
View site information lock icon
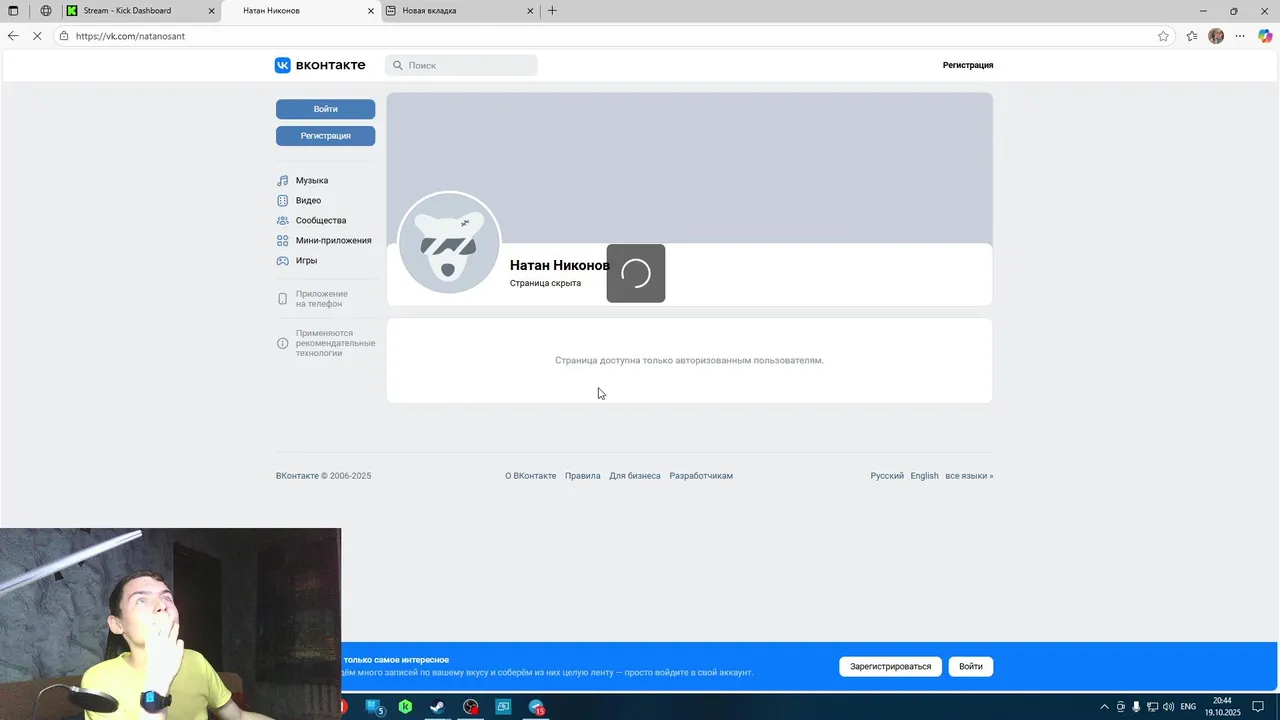point(64,36)
